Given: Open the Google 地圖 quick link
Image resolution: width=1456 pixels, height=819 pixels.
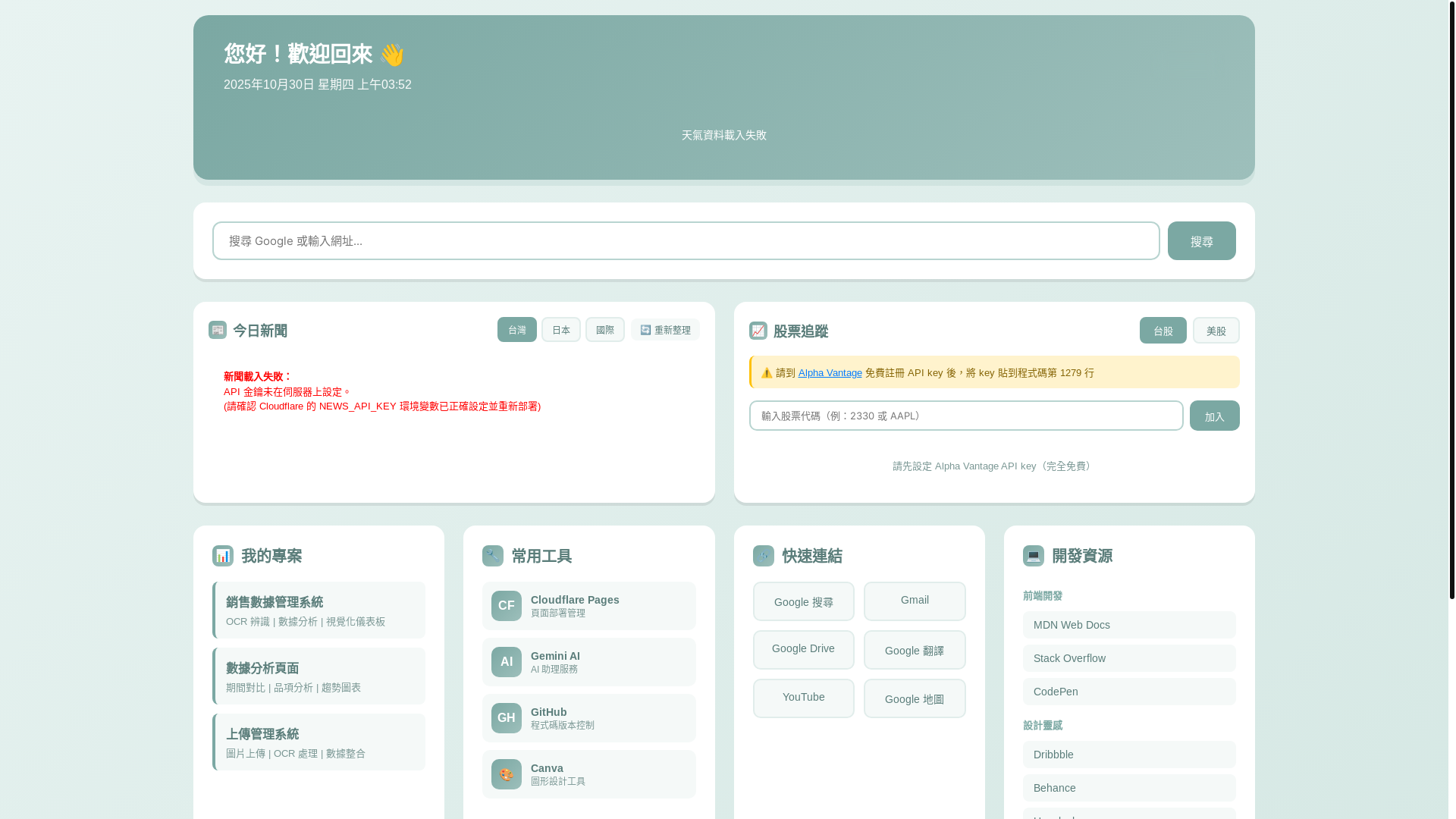Looking at the screenshot, I should 915,698.
